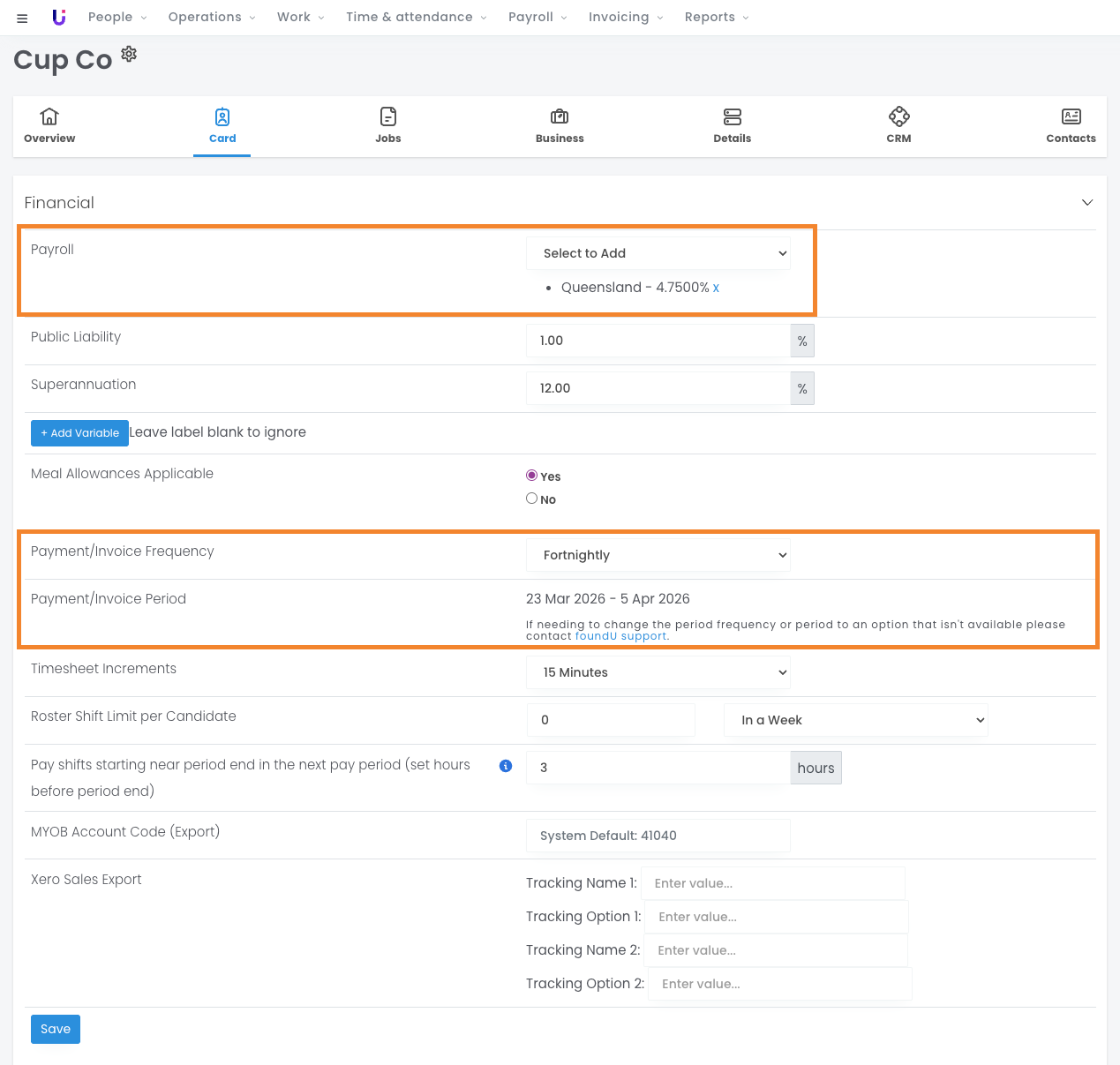Open the Time & attendance menu
1120x1065 pixels.
tap(416, 17)
